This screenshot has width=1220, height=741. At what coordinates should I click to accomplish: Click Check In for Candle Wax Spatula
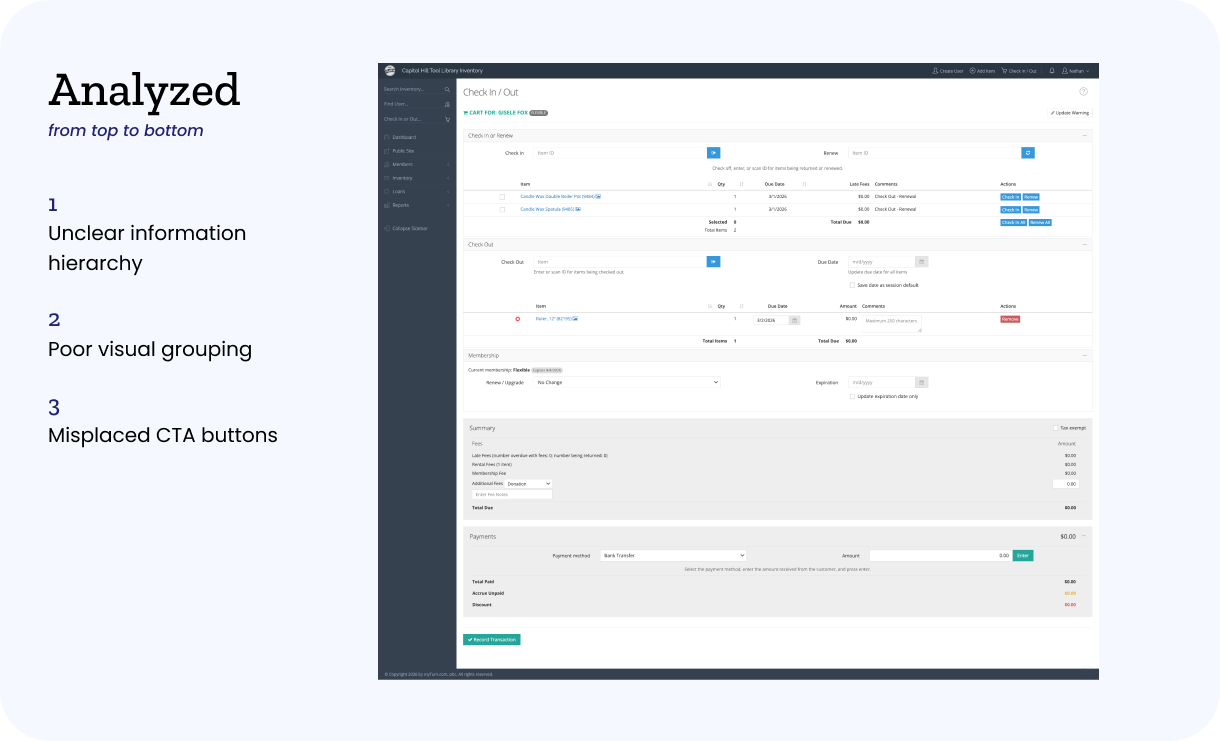pos(1010,210)
